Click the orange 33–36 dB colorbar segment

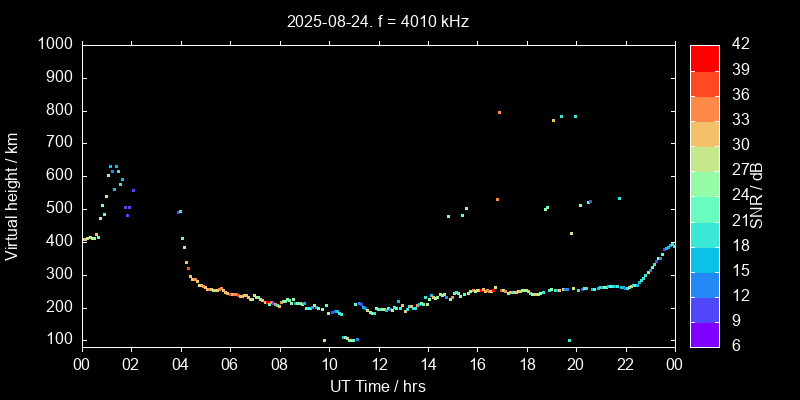pyautogui.click(x=705, y=108)
